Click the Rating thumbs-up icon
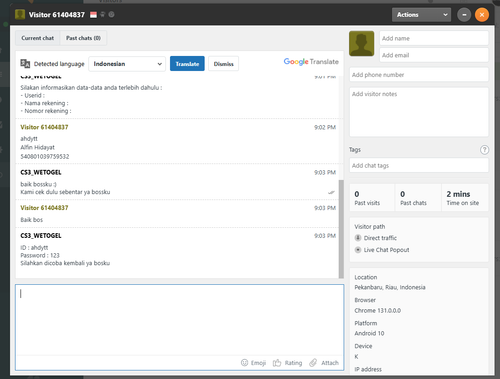 click(x=277, y=363)
